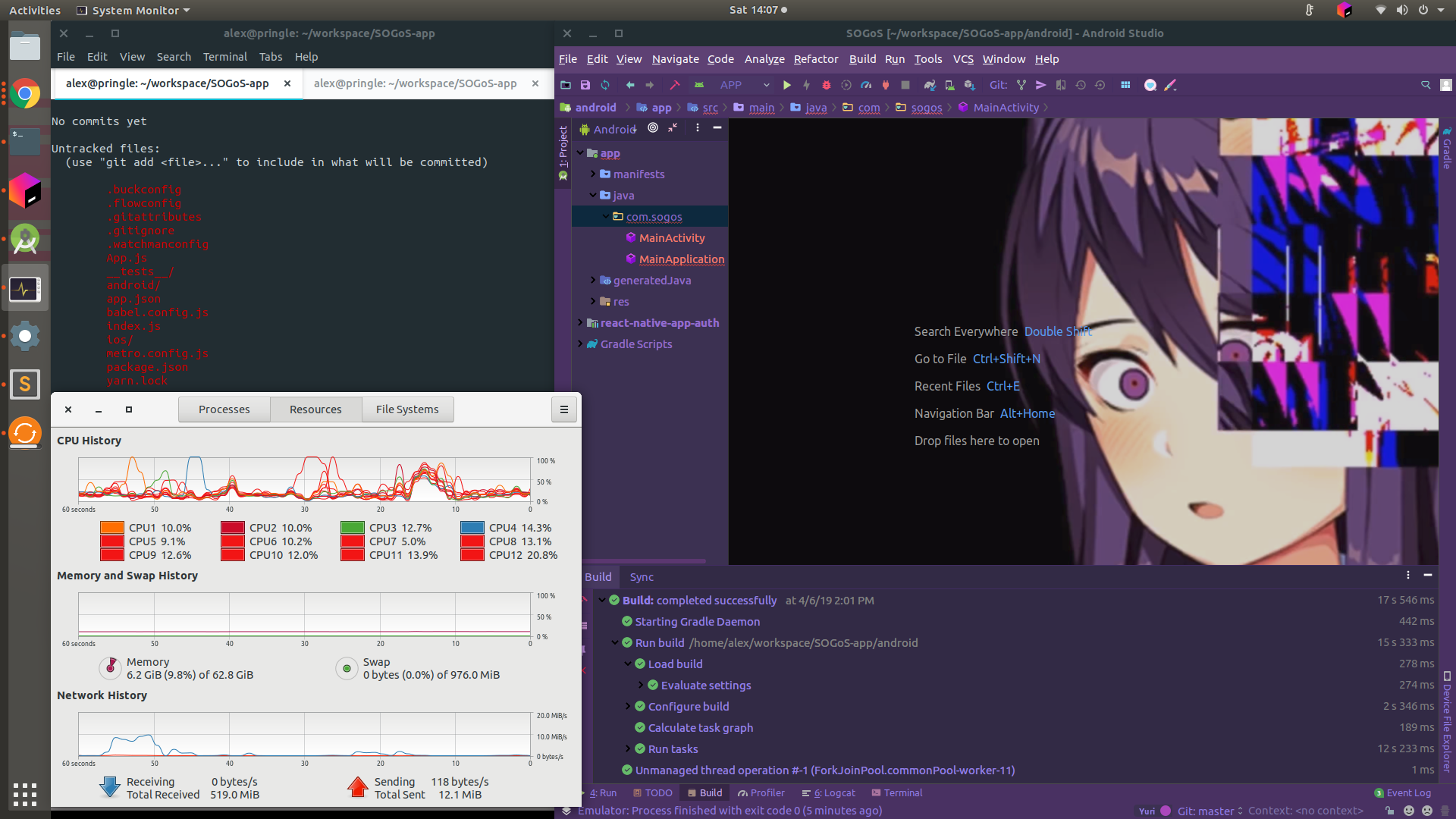Open Chrome from the Ubuntu dock
Image resolution: width=1456 pixels, height=819 pixels.
click(25, 94)
